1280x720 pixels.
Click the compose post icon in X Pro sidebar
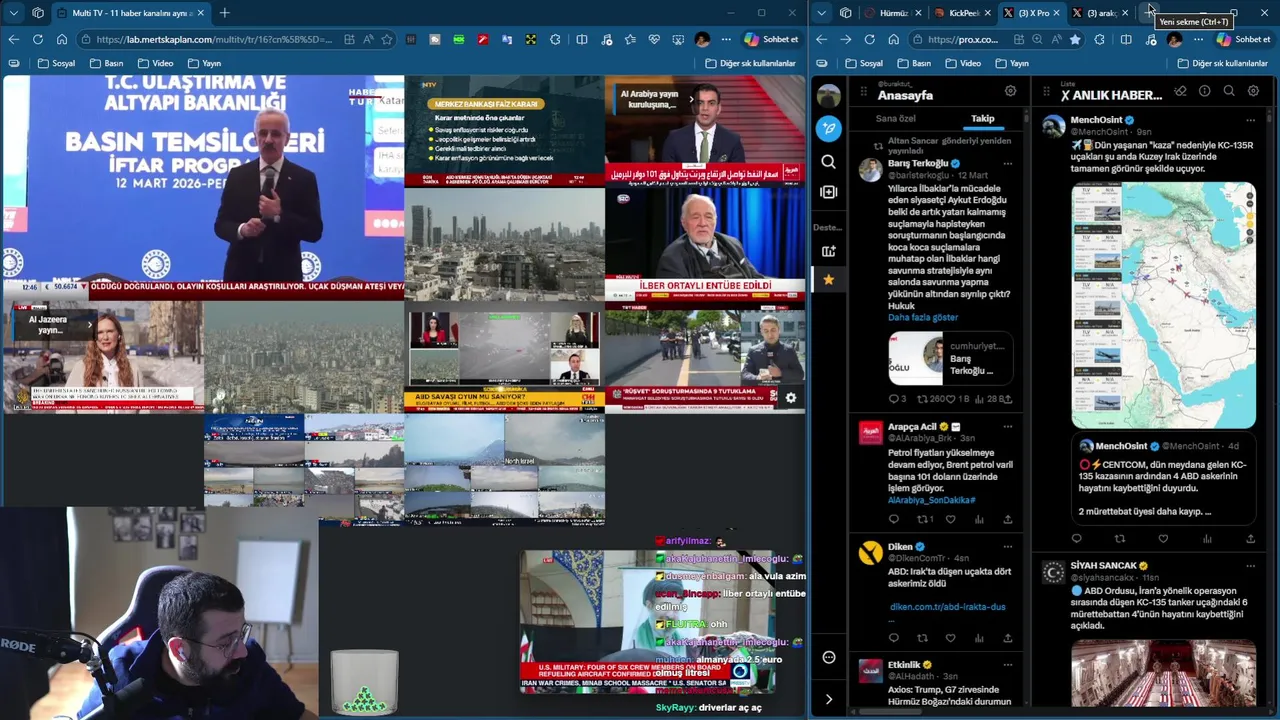828,128
